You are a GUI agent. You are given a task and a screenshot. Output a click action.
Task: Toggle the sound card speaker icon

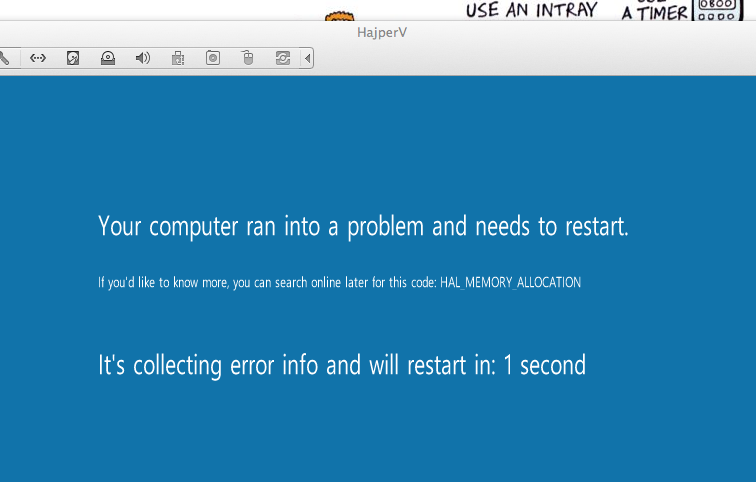(x=143, y=58)
